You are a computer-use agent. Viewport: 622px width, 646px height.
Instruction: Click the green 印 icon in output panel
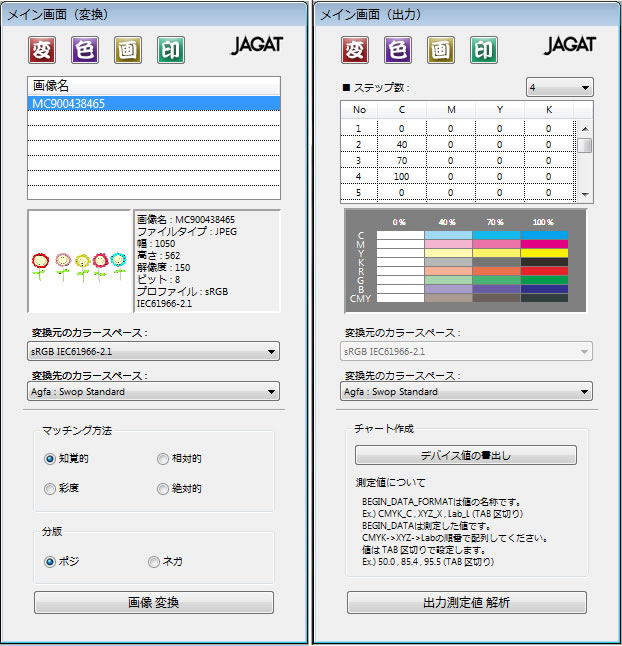pyautogui.click(x=484, y=49)
